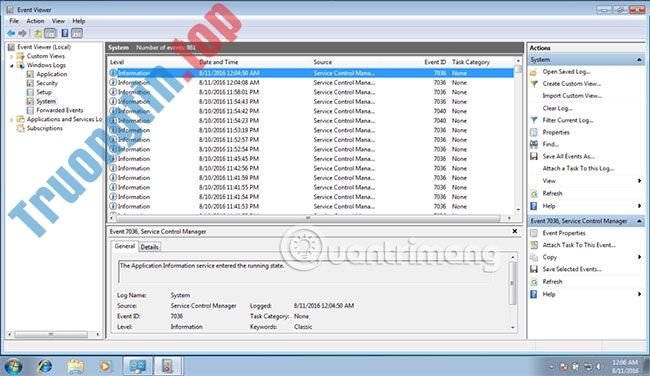This screenshot has width=650, height=376.
Task: Open the File menu
Action: coord(14,21)
